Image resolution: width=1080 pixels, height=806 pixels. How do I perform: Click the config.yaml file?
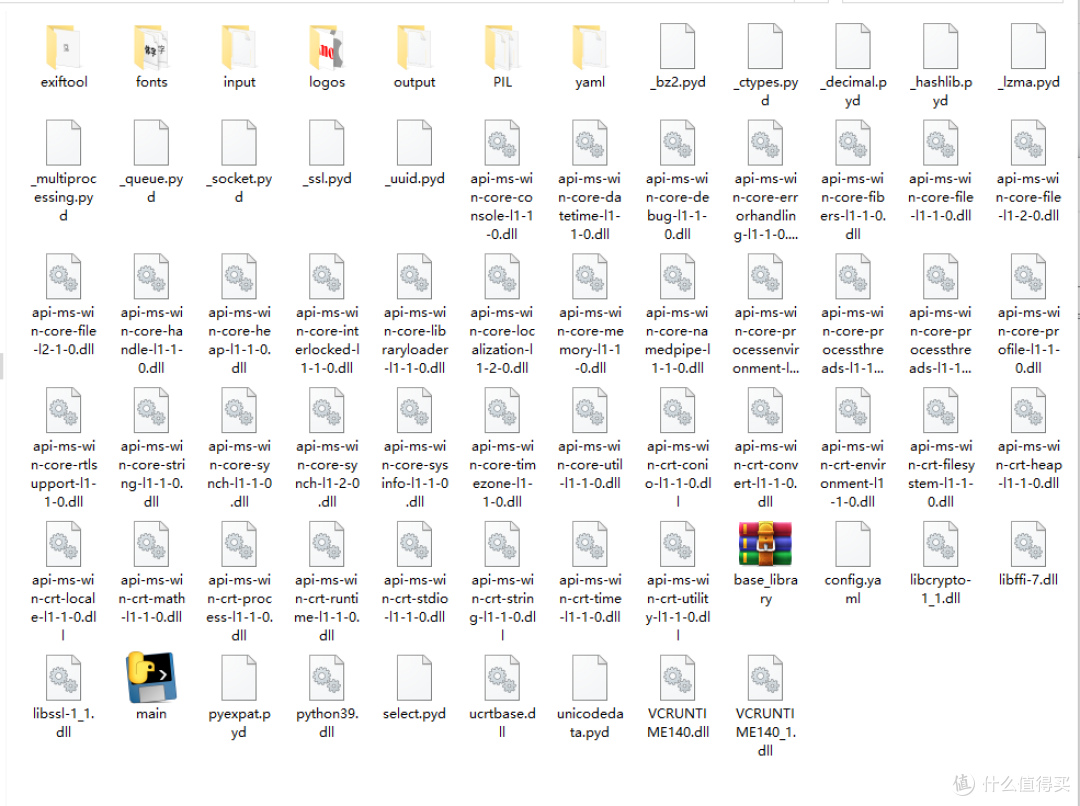click(853, 546)
